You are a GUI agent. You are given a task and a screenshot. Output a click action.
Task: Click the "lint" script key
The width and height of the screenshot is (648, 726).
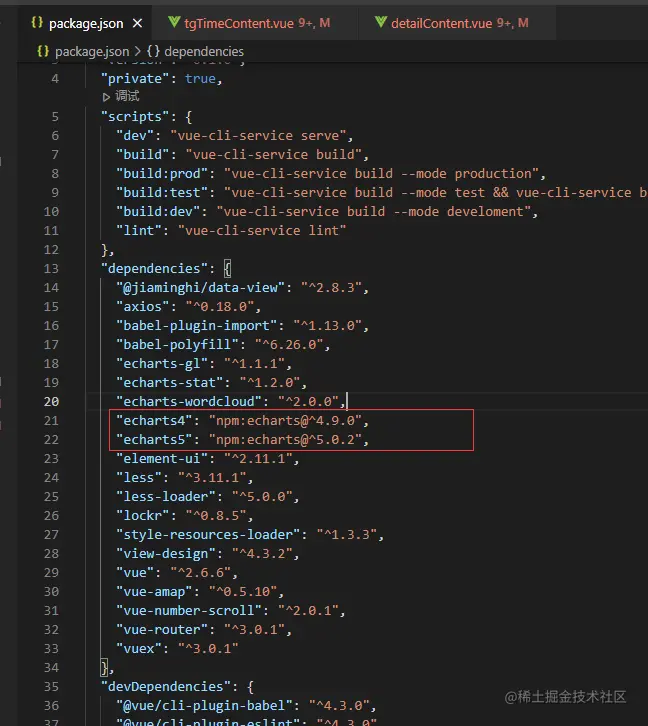(139, 231)
